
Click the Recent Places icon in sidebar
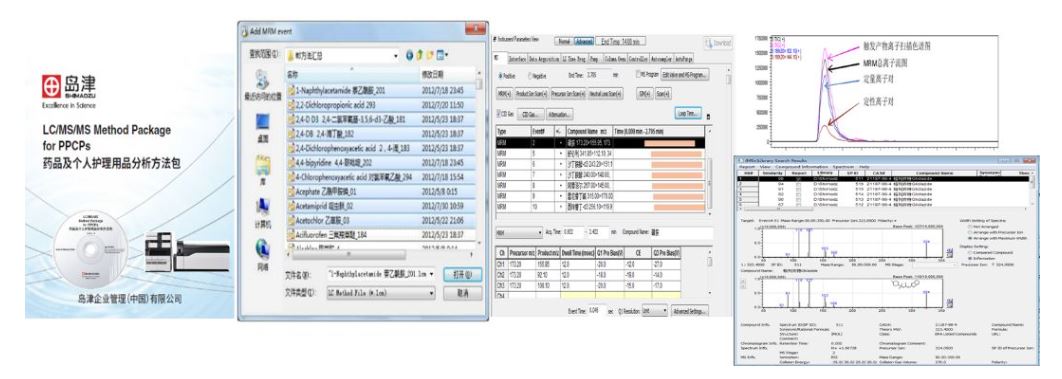coord(262,79)
